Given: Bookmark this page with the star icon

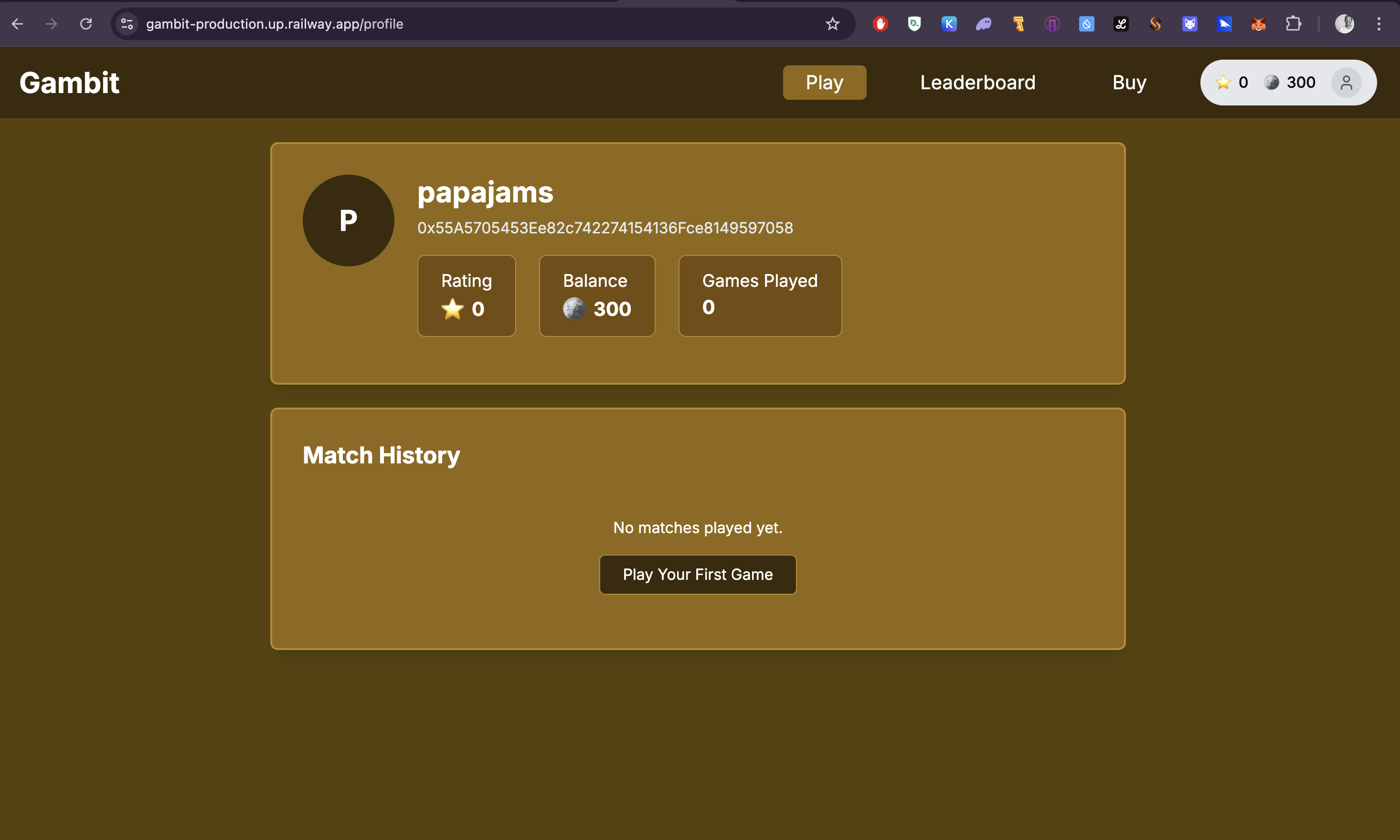Looking at the screenshot, I should [832, 24].
